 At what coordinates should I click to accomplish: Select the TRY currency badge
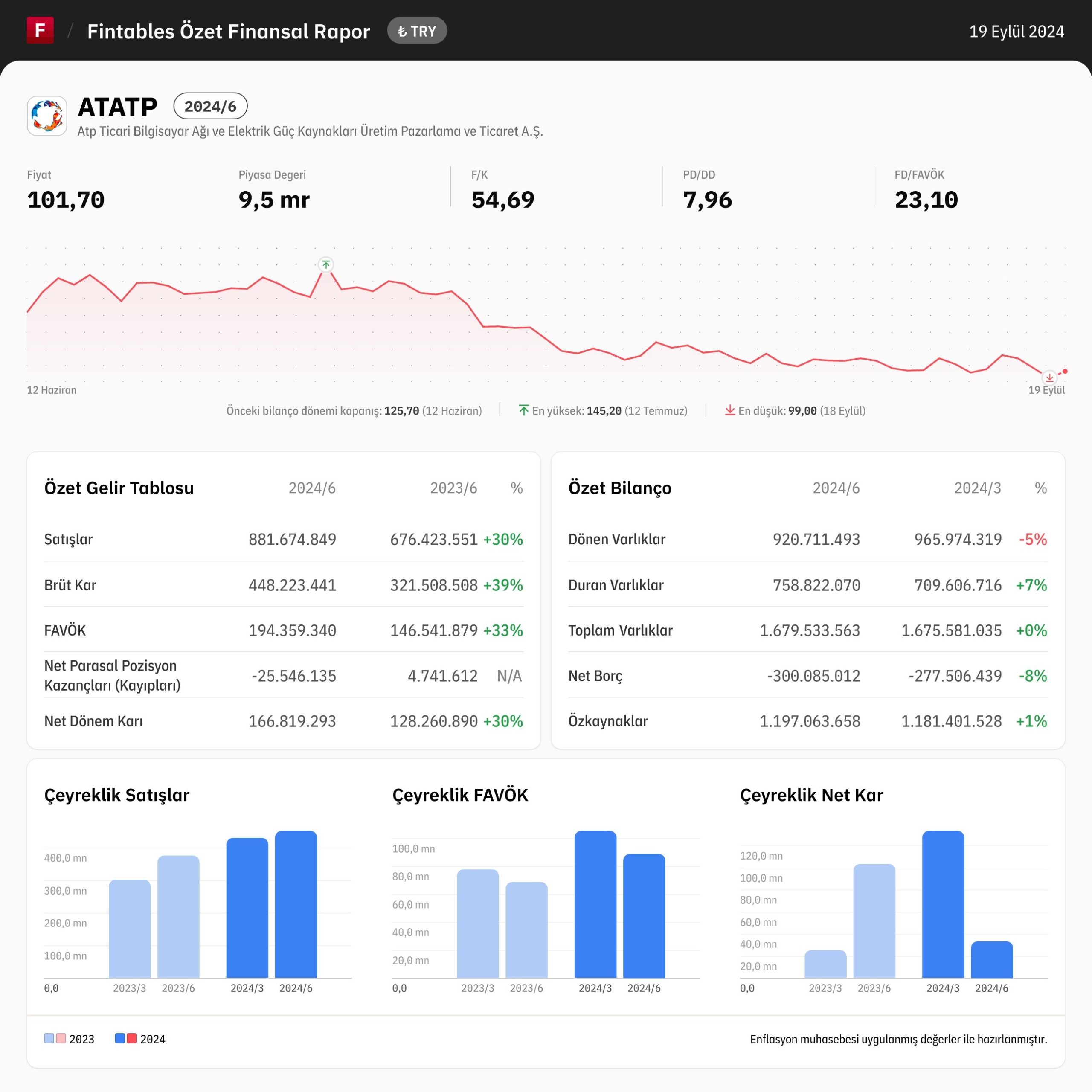click(x=417, y=31)
